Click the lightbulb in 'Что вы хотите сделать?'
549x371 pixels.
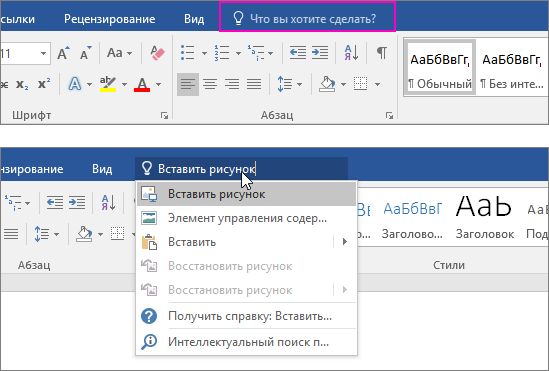pyautogui.click(x=238, y=18)
